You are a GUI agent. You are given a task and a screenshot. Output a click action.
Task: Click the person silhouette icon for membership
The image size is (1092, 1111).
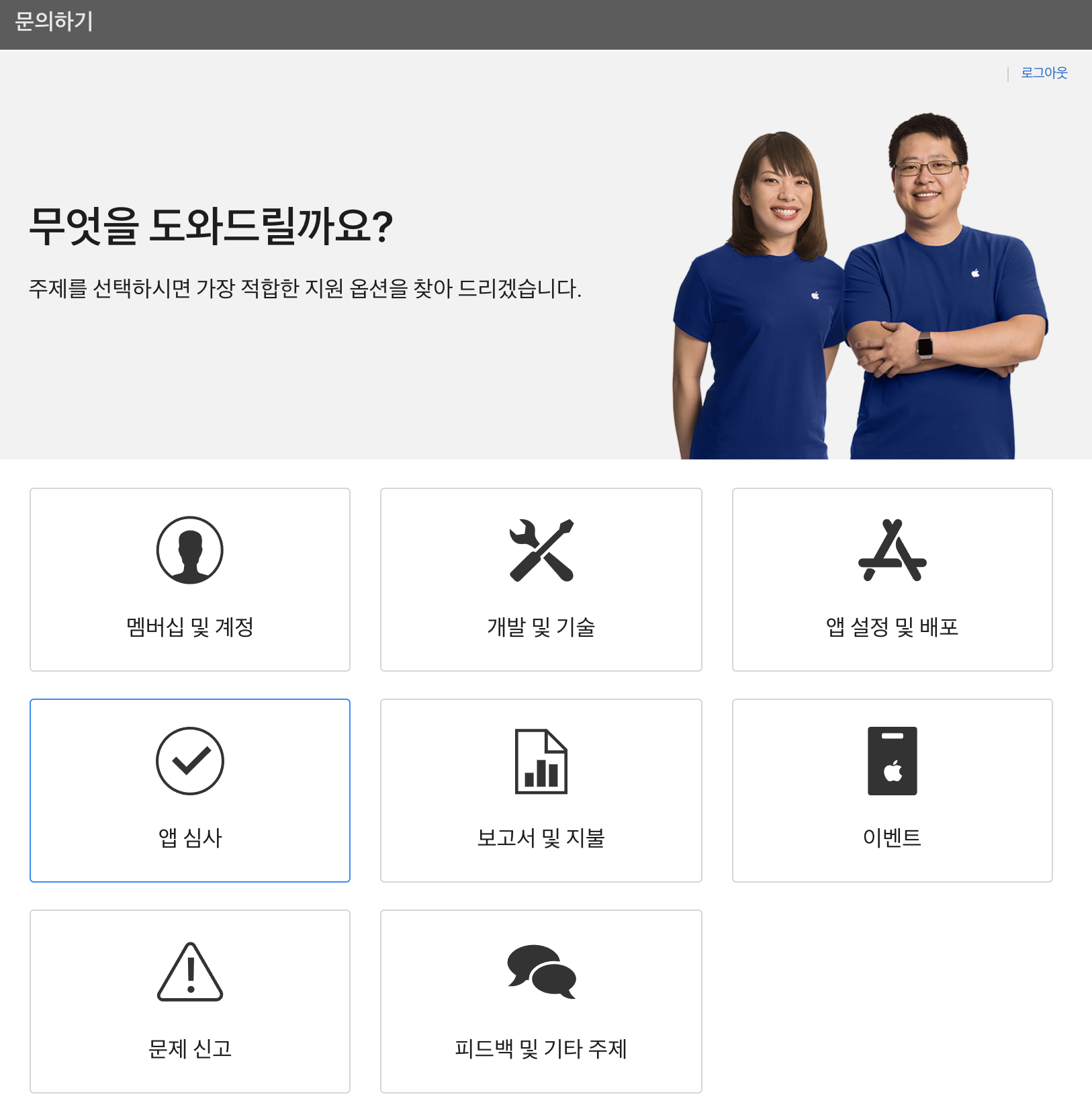pyautogui.click(x=190, y=550)
